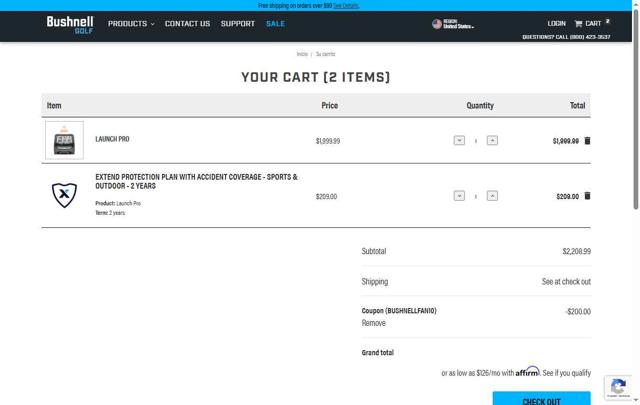Open See Details for free shipping
The height and width of the screenshot is (405, 640).
pos(346,5)
